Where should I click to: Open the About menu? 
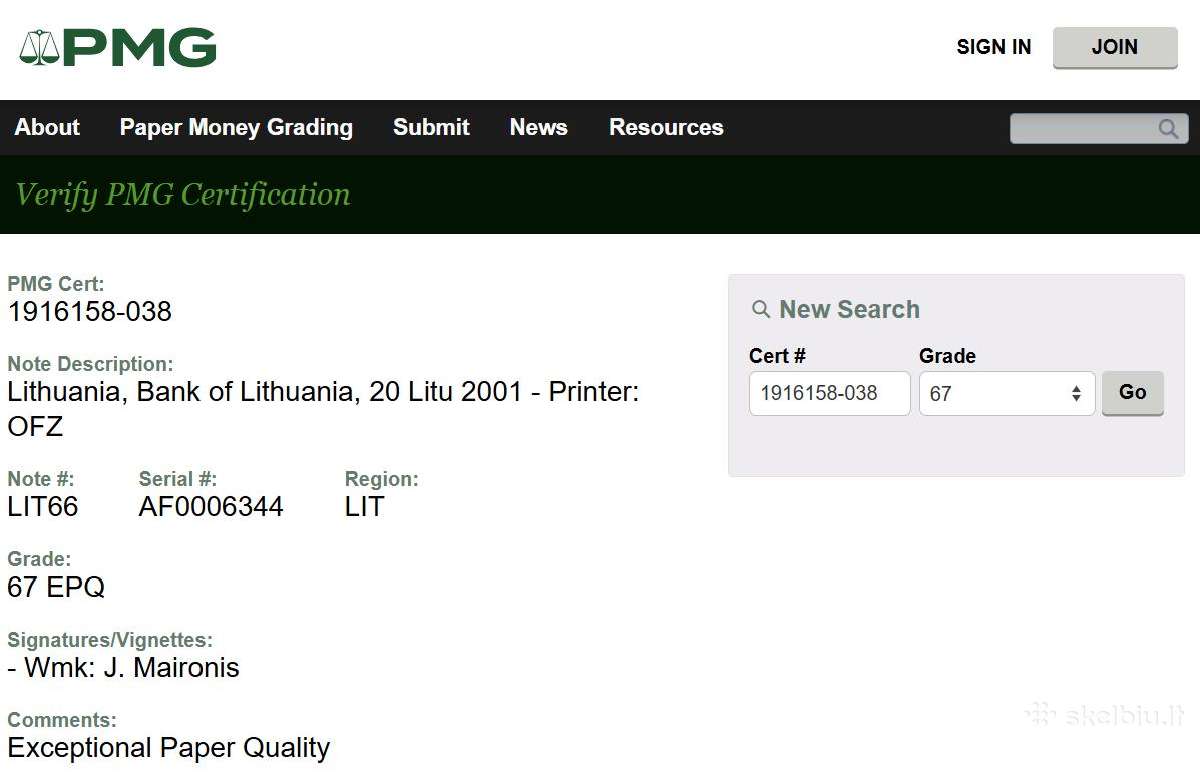pos(47,127)
